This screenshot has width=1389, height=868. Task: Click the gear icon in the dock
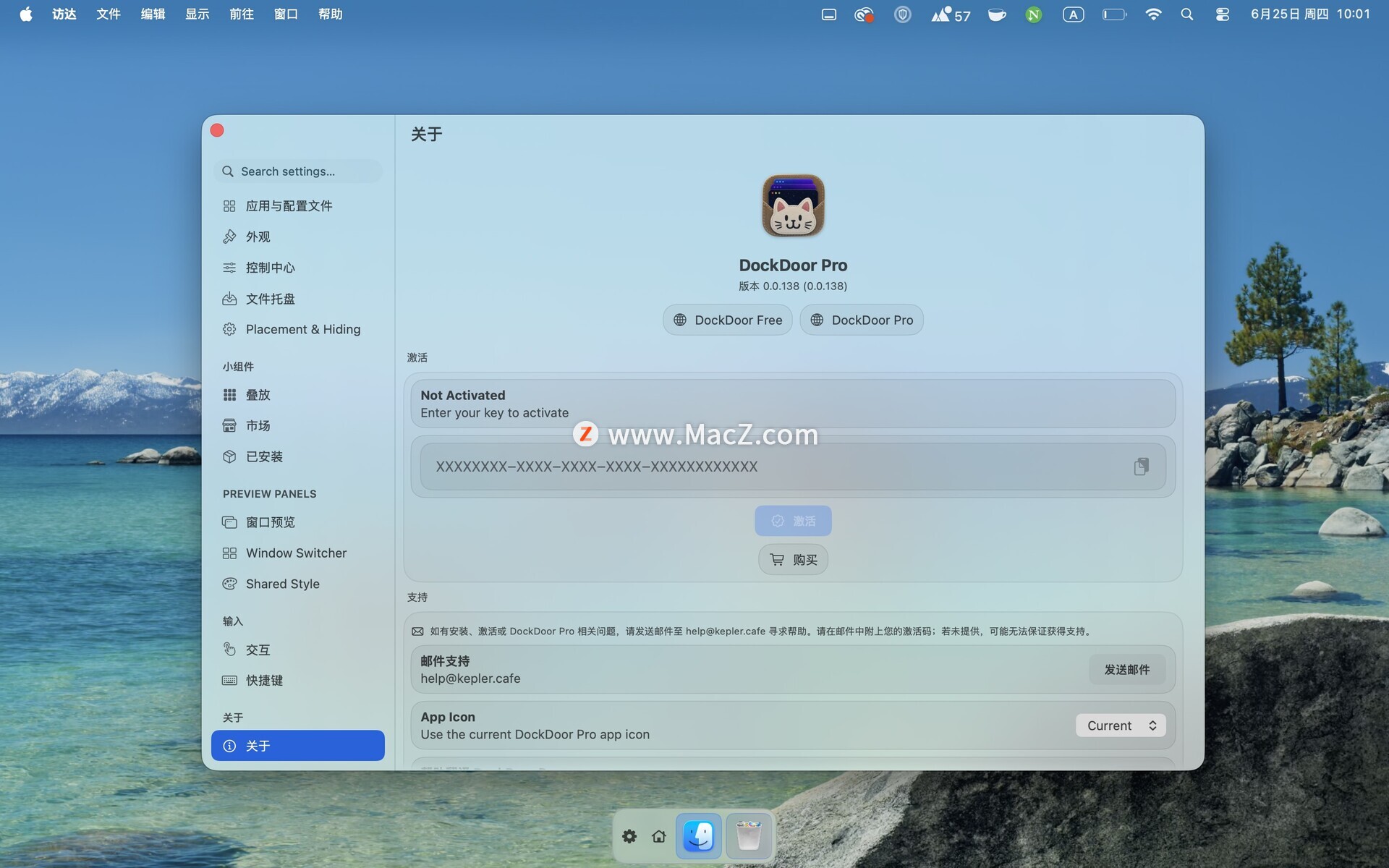629,836
